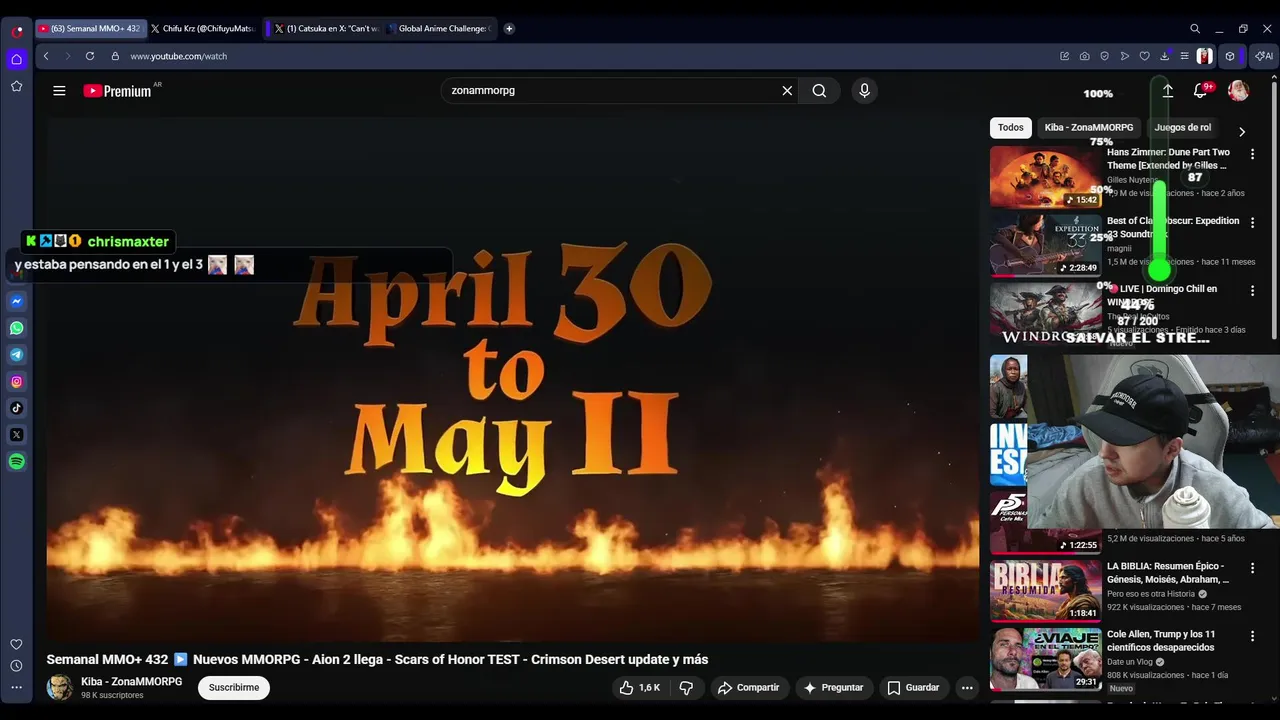Dislike the video
This screenshot has height=720, width=1280.
click(687, 688)
